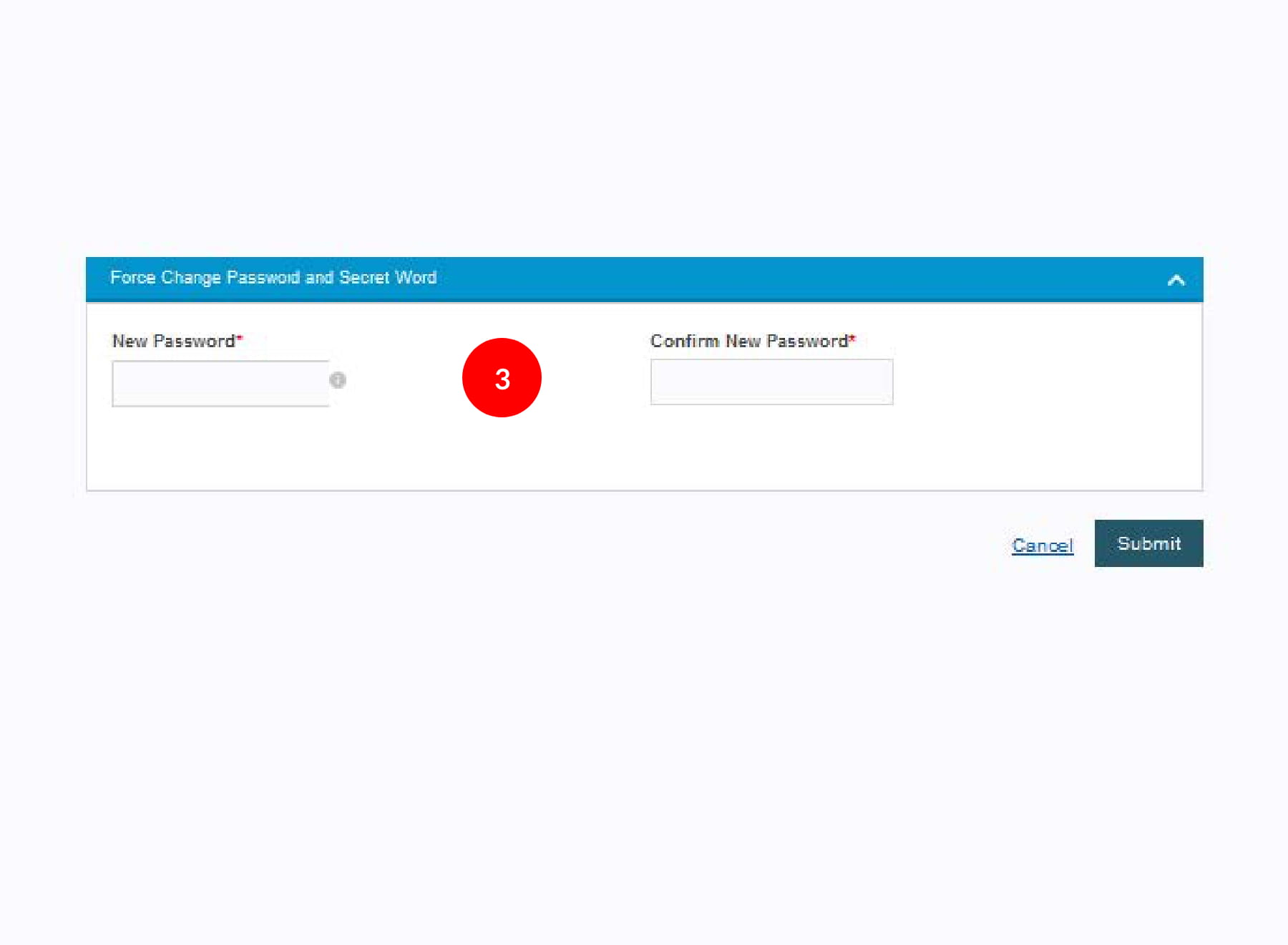This screenshot has width=1288, height=945.
Task: Click the left edge of New Password box
Action: [117, 384]
